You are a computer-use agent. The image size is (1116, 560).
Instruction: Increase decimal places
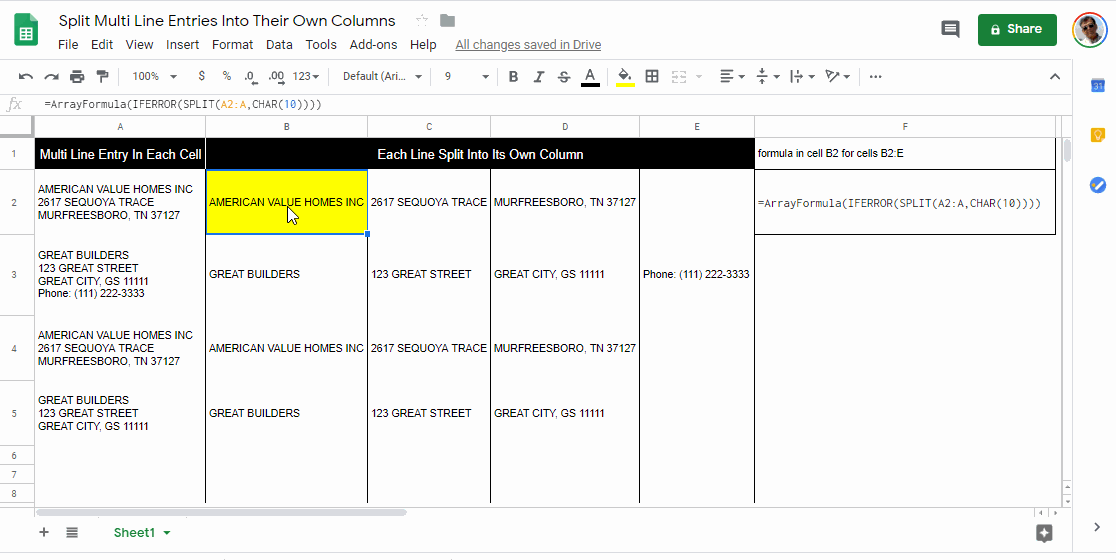click(x=276, y=76)
